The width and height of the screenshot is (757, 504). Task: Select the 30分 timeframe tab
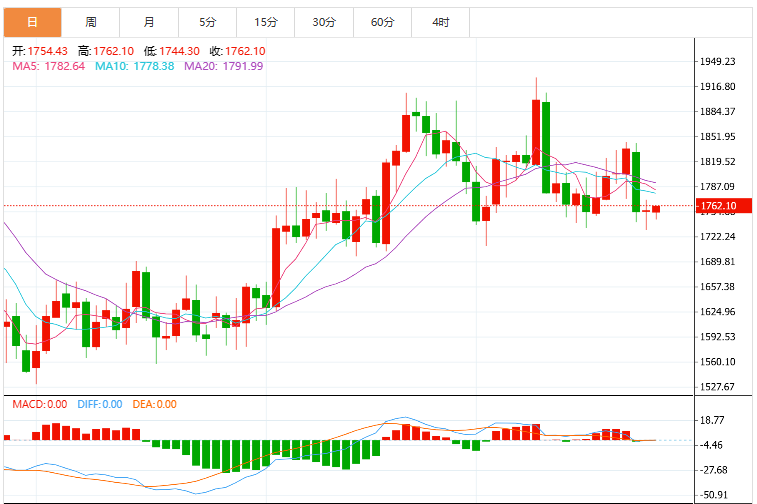tap(324, 22)
